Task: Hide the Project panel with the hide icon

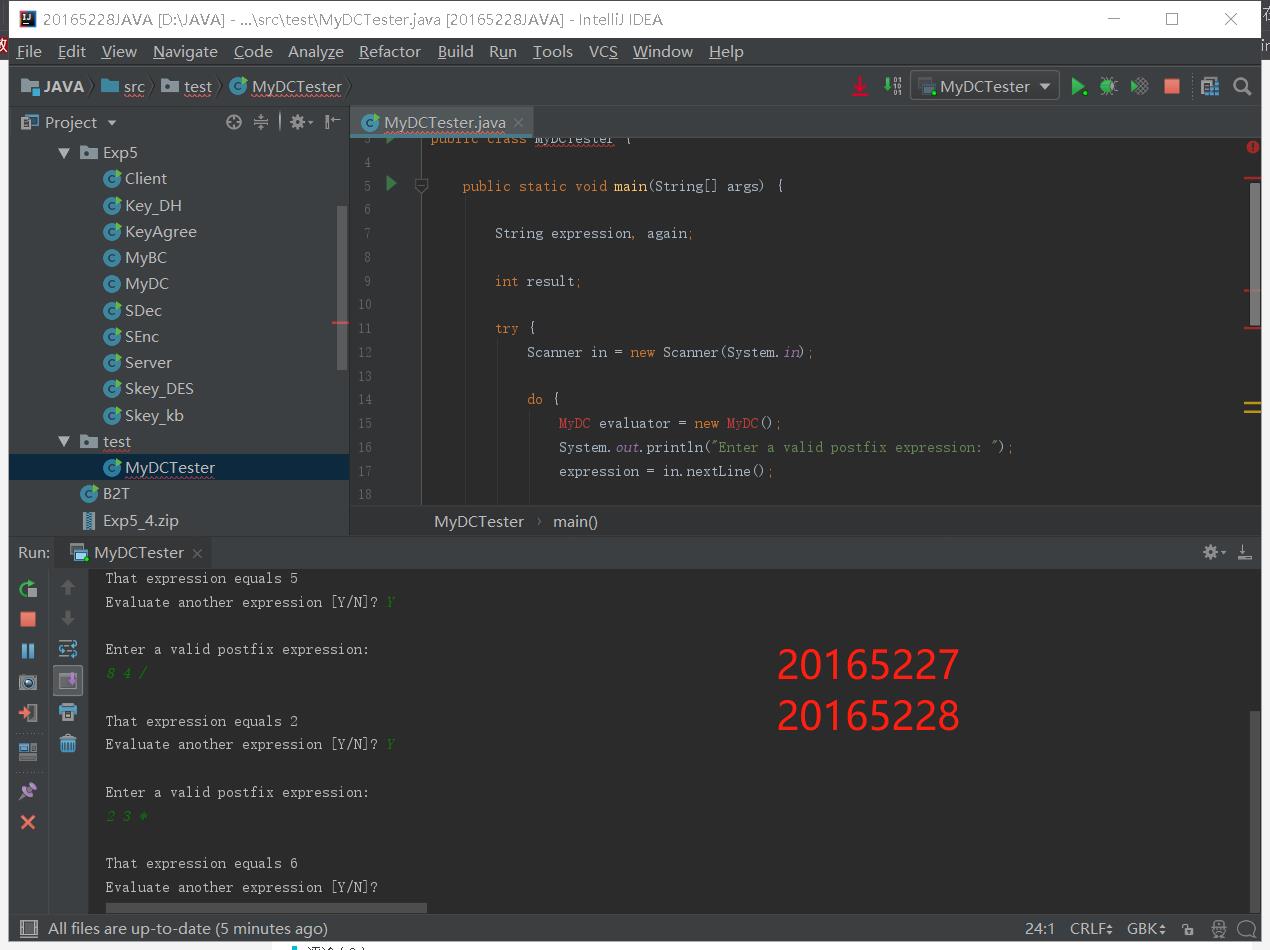Action: (x=332, y=122)
